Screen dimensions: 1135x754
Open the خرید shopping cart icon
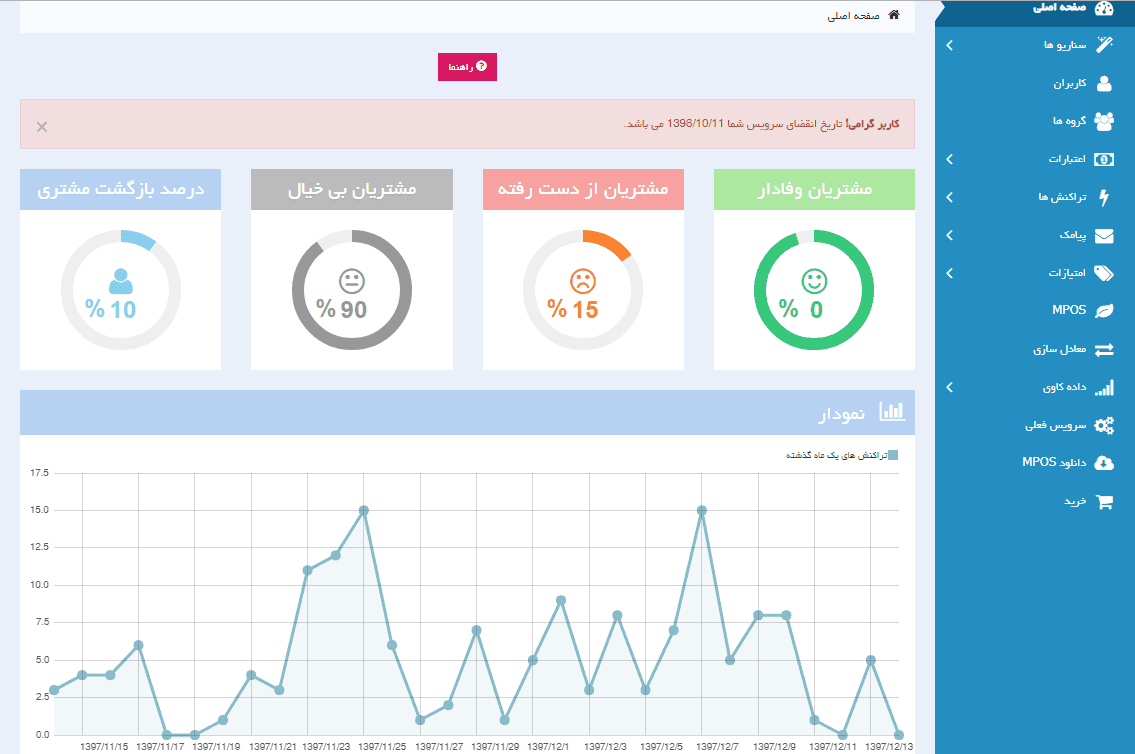pyautogui.click(x=1105, y=501)
